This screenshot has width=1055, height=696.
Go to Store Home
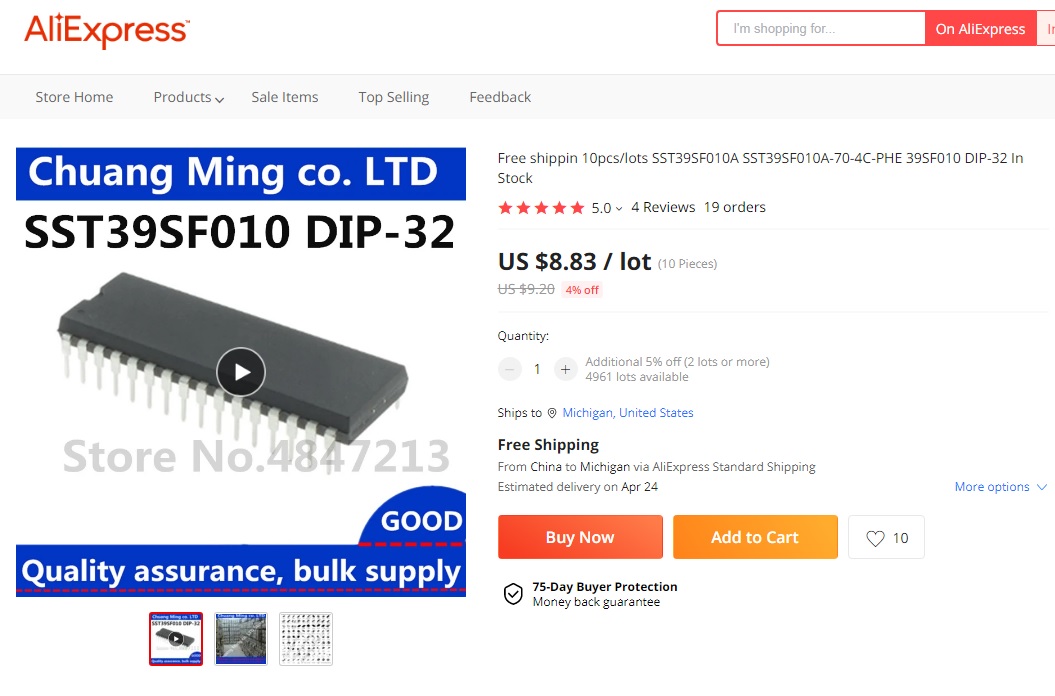click(74, 97)
